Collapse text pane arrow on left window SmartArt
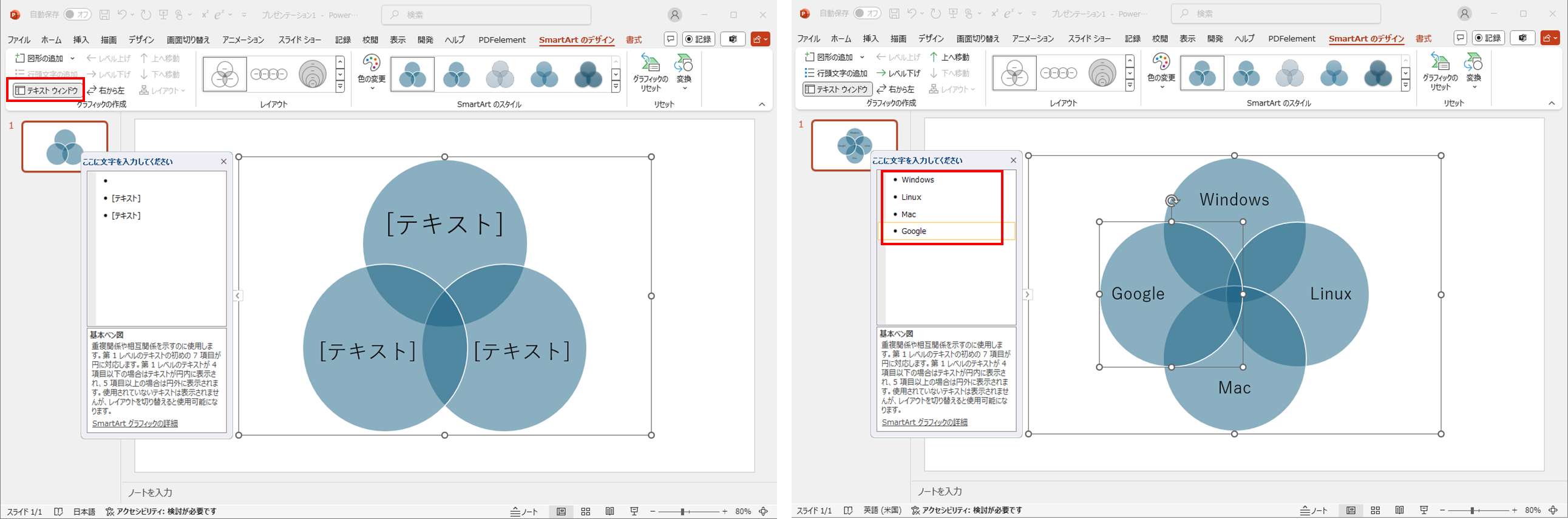 tap(237, 296)
